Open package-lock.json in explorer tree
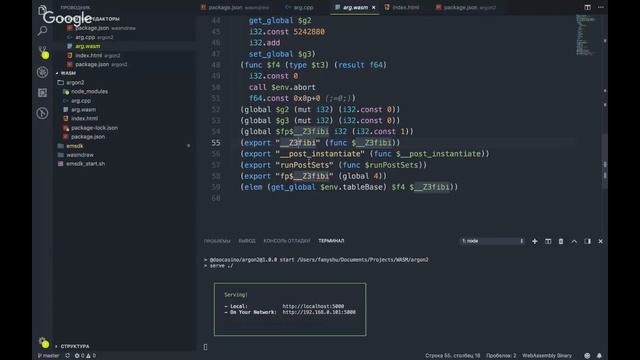The height and width of the screenshot is (360, 640). [94, 128]
